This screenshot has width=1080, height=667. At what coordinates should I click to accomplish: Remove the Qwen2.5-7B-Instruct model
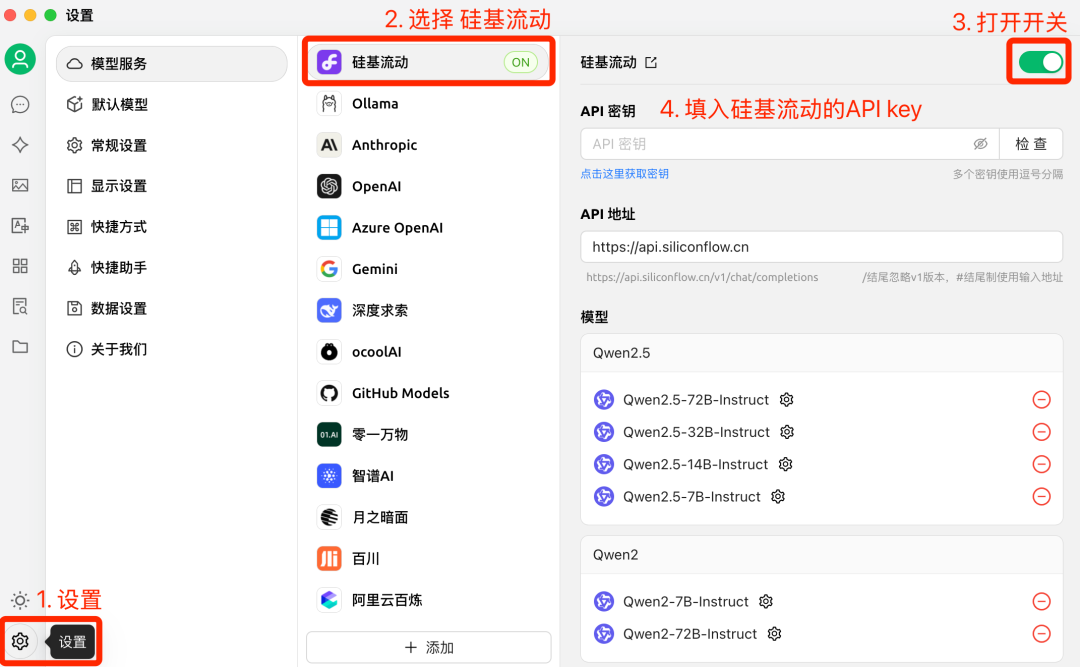pos(1041,497)
